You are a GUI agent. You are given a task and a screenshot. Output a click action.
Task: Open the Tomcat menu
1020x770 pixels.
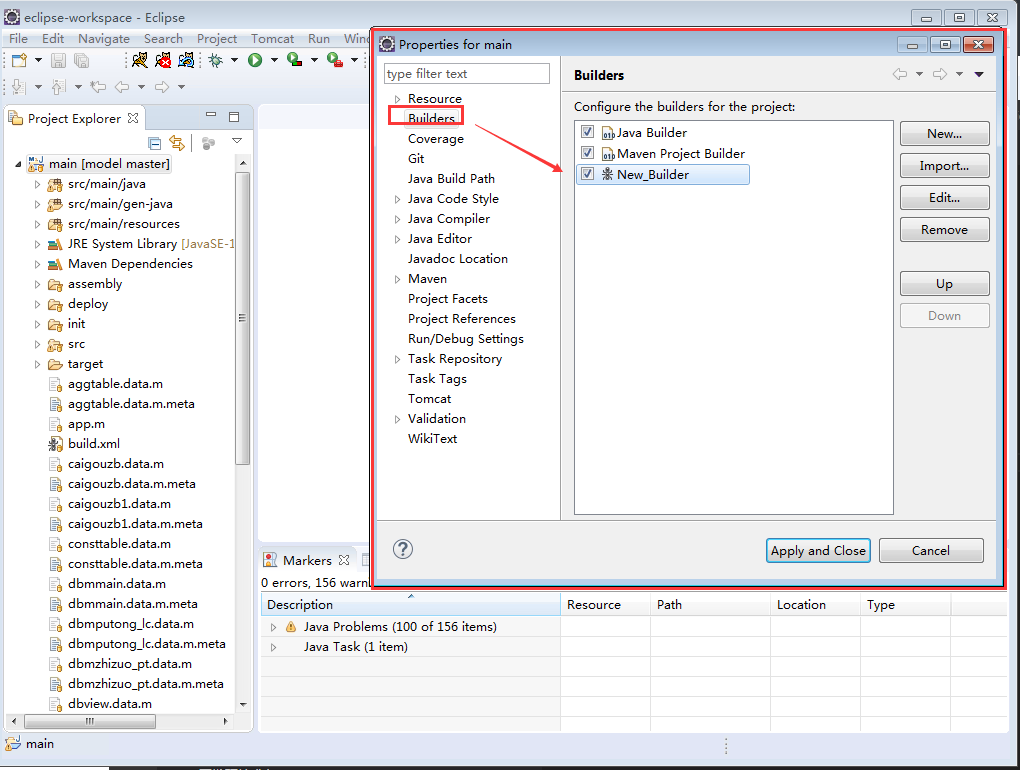point(273,38)
